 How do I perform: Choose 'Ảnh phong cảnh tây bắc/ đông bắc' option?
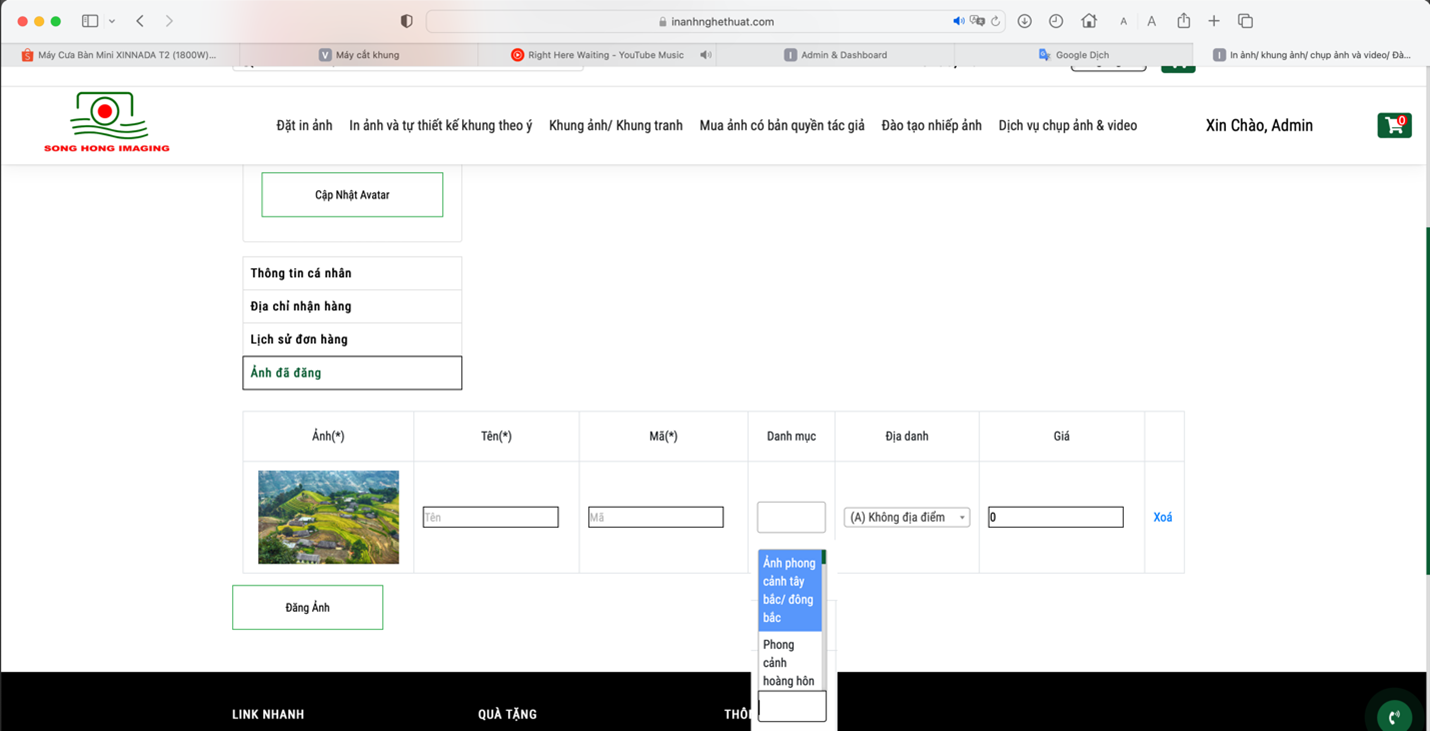789,590
